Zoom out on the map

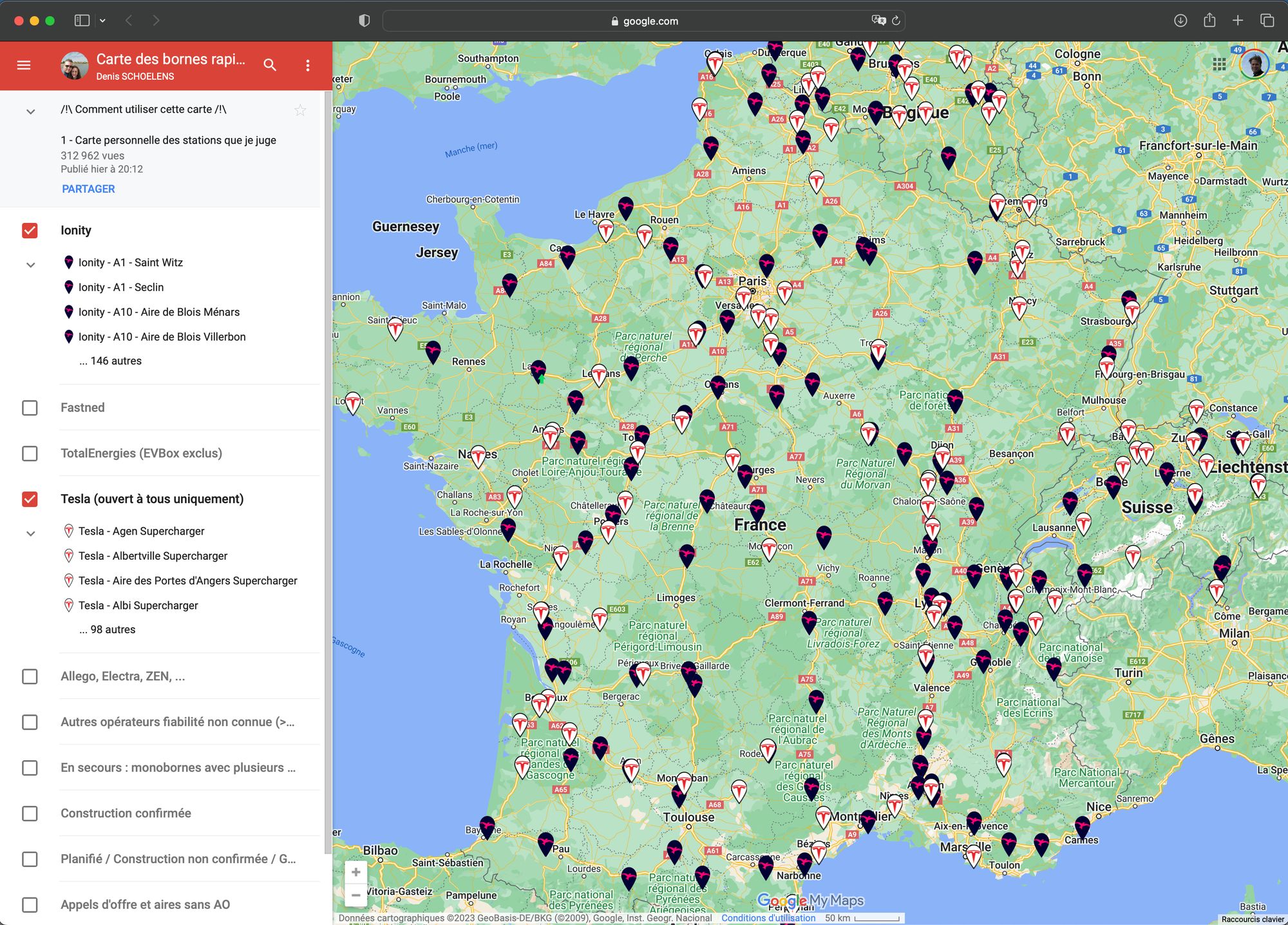[x=355, y=895]
